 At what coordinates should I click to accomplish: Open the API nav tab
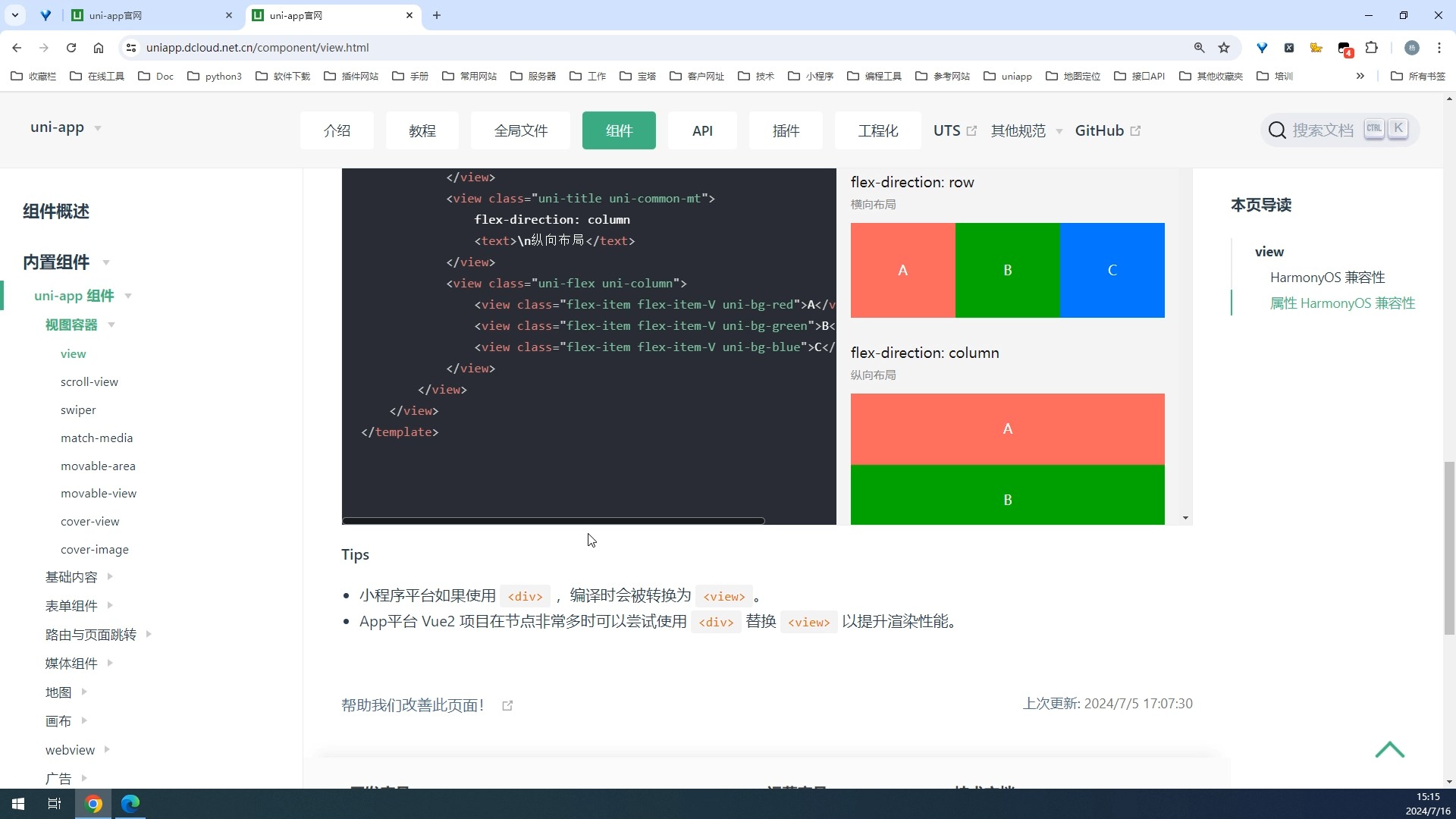(702, 130)
